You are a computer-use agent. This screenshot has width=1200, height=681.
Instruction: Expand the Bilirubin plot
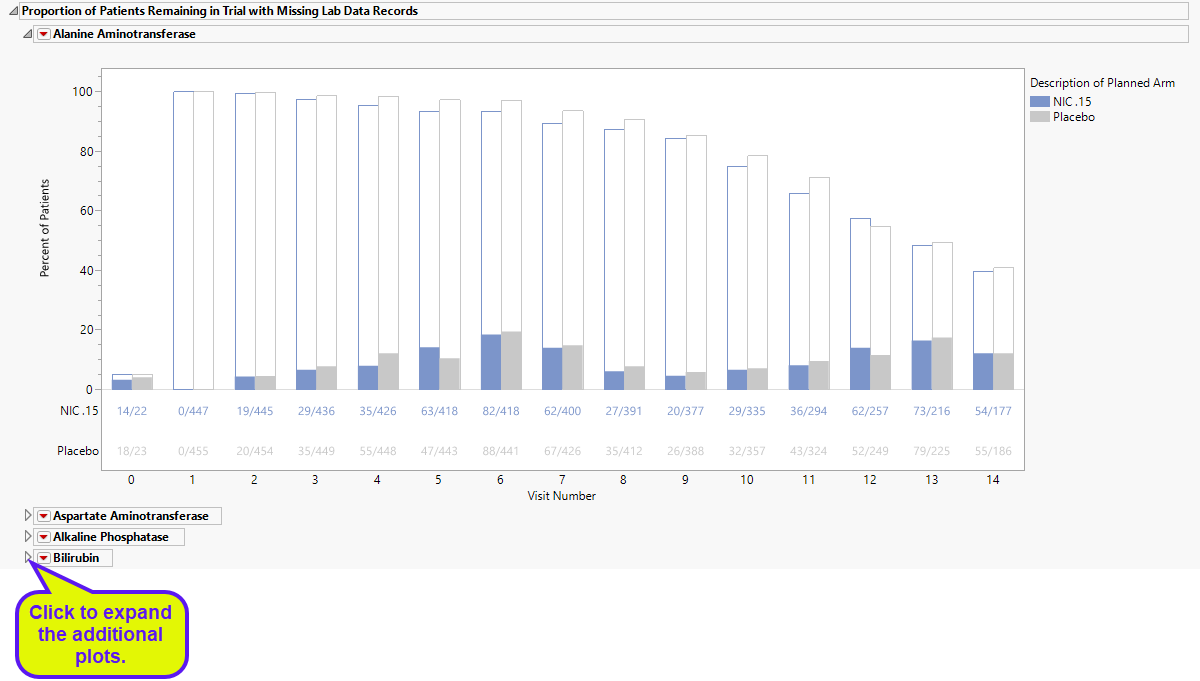[x=28, y=558]
